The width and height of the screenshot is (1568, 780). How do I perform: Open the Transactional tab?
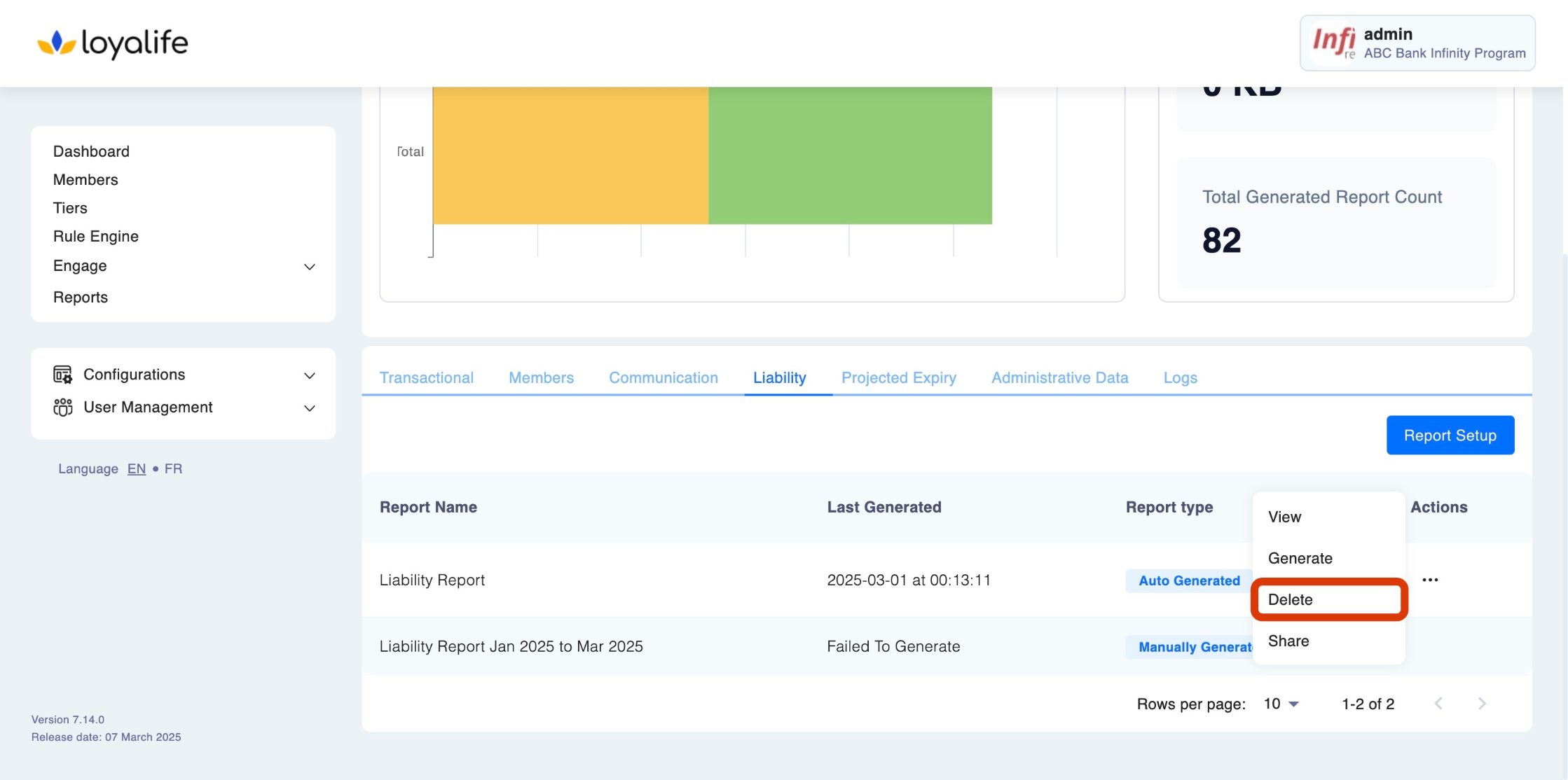(426, 377)
